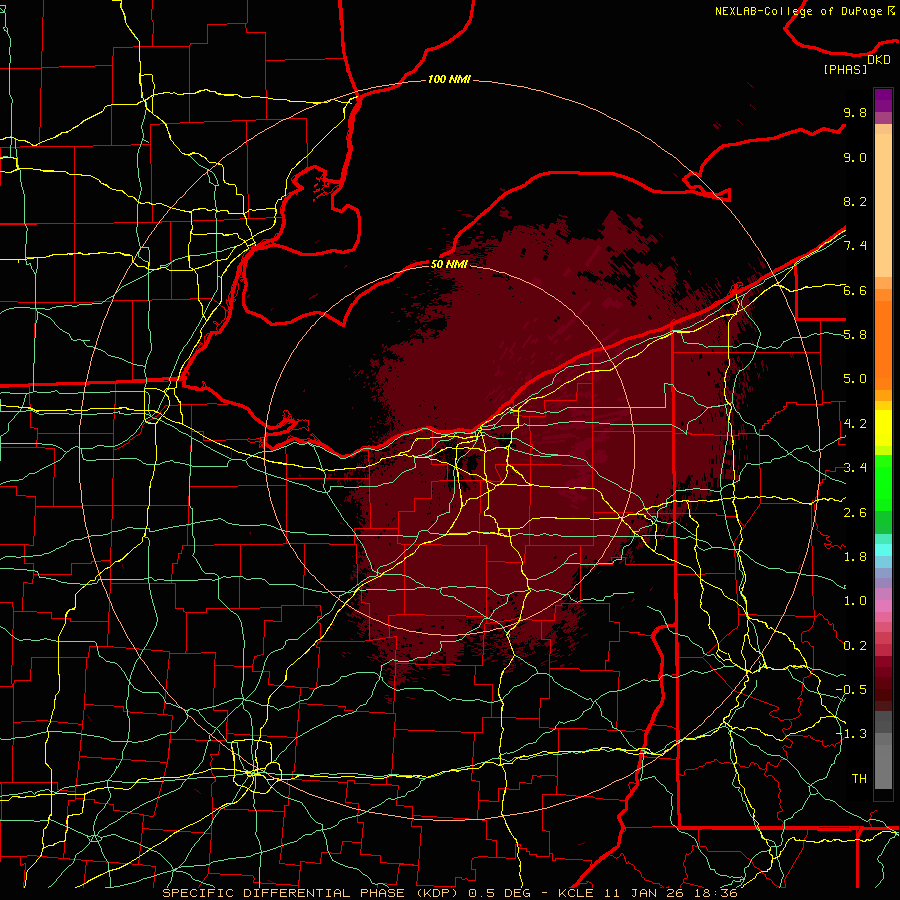Click the '100 NMI' range ring label
This screenshot has height=900, width=900.
click(x=449, y=79)
